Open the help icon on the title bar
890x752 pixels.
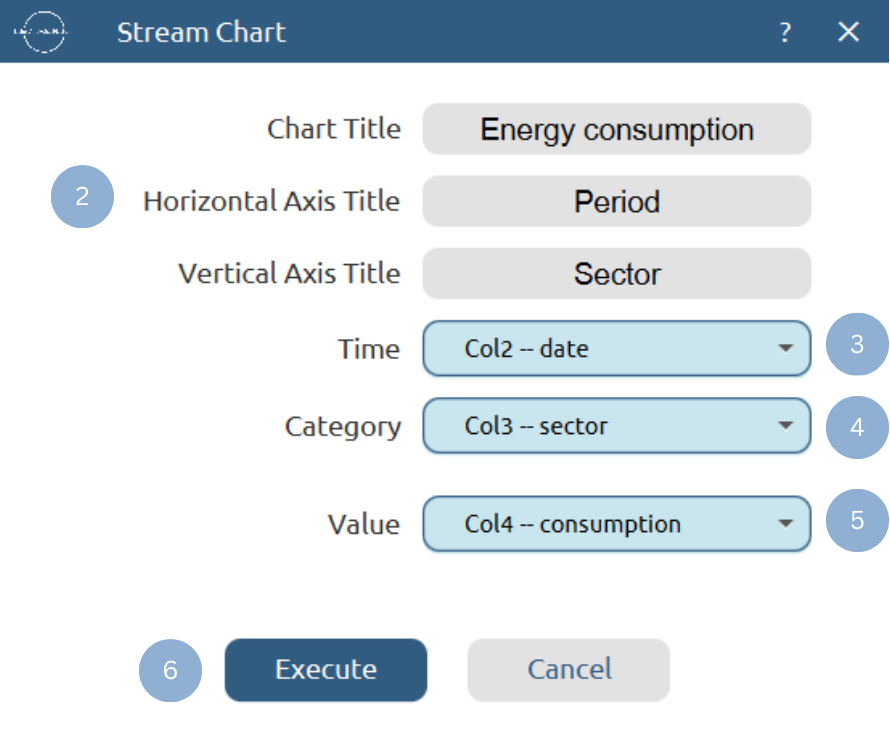pyautogui.click(x=785, y=32)
